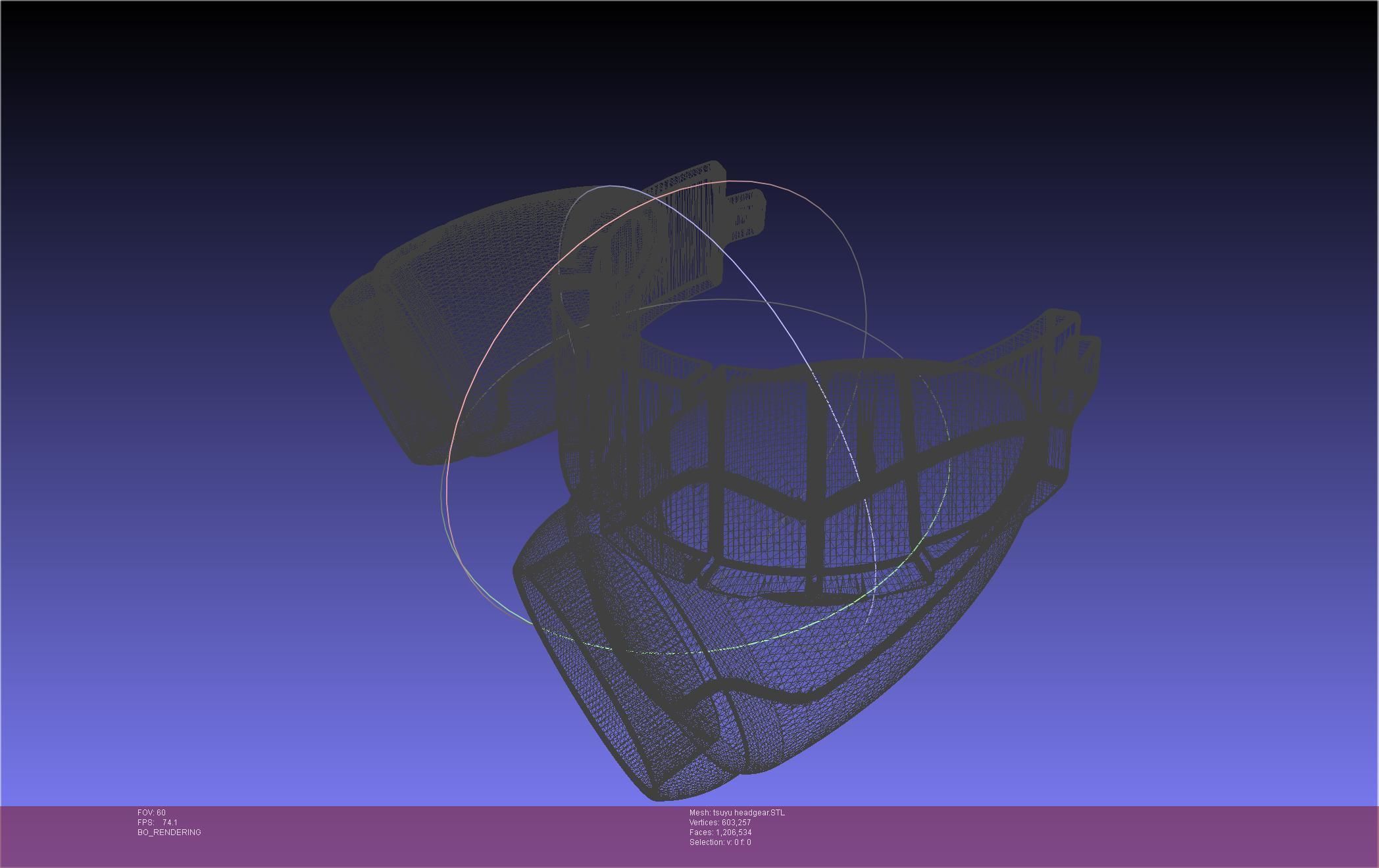Click the wireframe headgear mesh model
Viewport: 1379px width, 868px height.
pyautogui.click(x=715, y=480)
